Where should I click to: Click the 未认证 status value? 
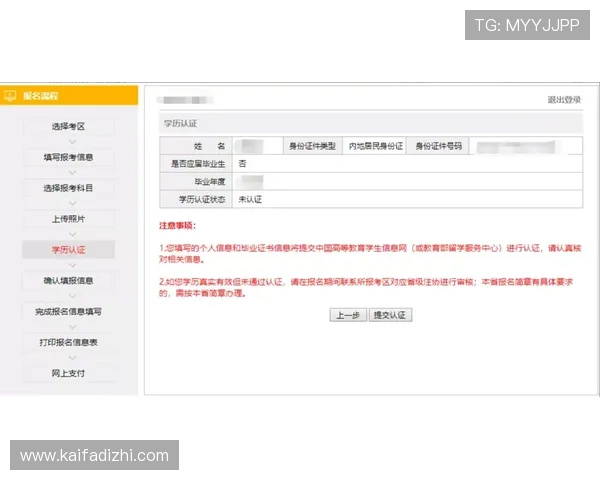[x=250, y=199]
